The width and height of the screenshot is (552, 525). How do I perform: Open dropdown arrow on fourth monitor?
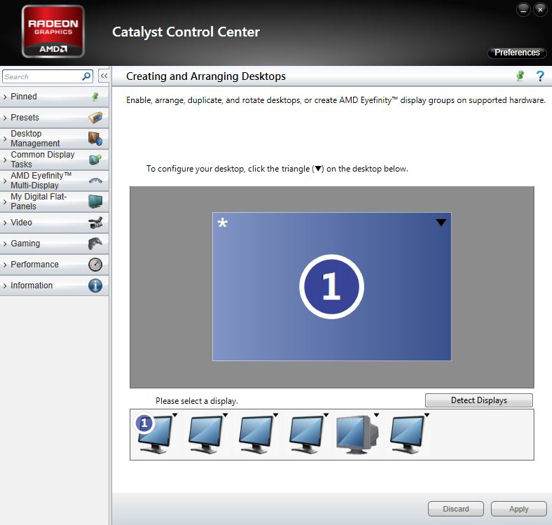(326, 415)
